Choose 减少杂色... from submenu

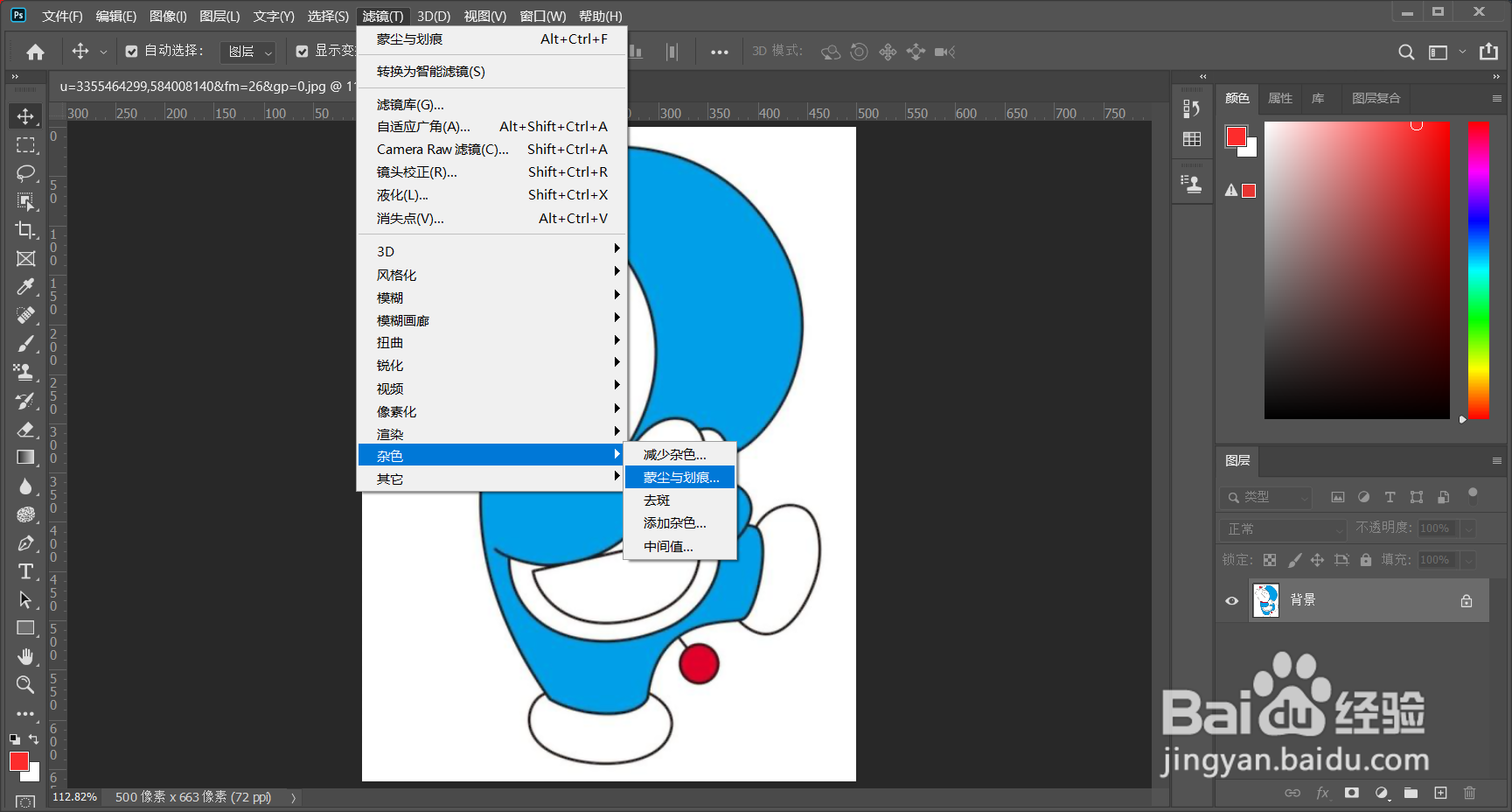[679, 454]
